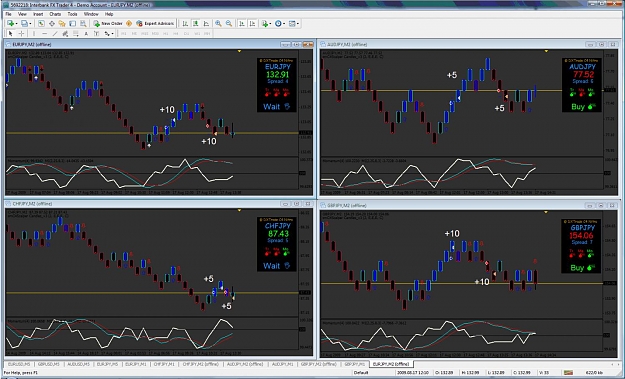Switch to the GBPJPY,M2 (offline) chart tab
This screenshot has width=625, height=379.
[x=319, y=364]
